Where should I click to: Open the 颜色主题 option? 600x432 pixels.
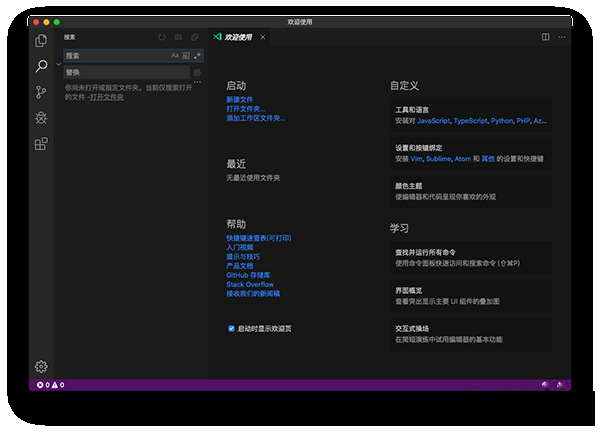[x=470, y=191]
